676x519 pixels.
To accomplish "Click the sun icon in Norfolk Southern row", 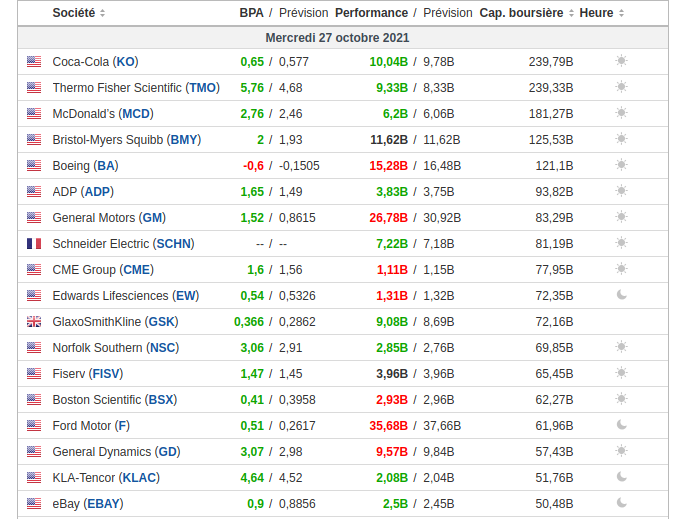I will click(621, 347).
